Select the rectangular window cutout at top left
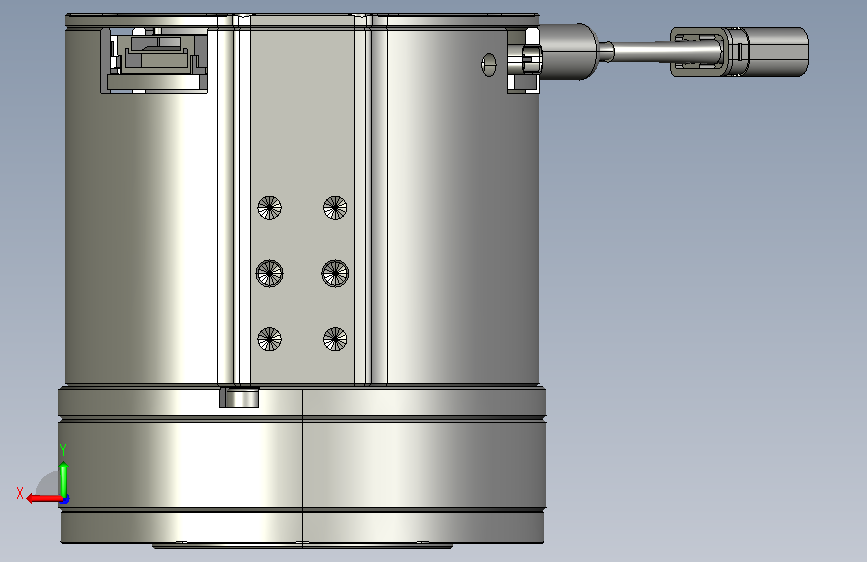The width and height of the screenshot is (867, 562). click(x=154, y=60)
